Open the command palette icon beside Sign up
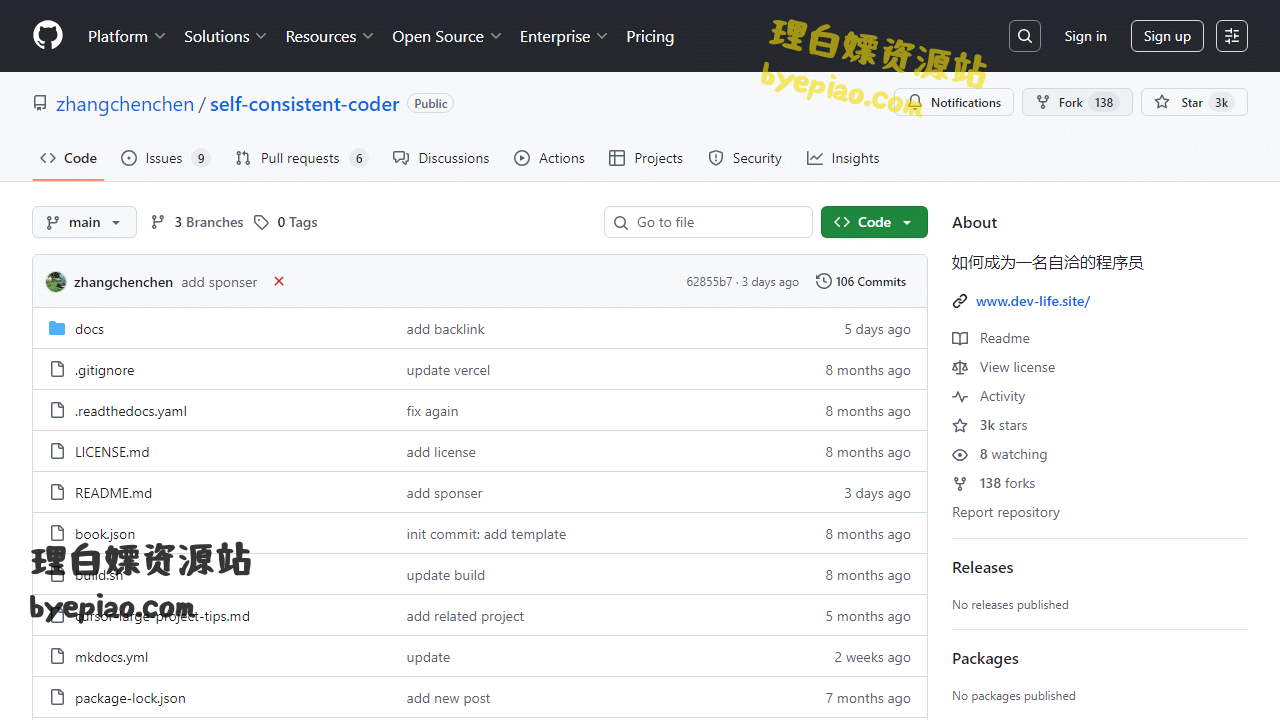This screenshot has width=1280, height=720. coord(1232,36)
